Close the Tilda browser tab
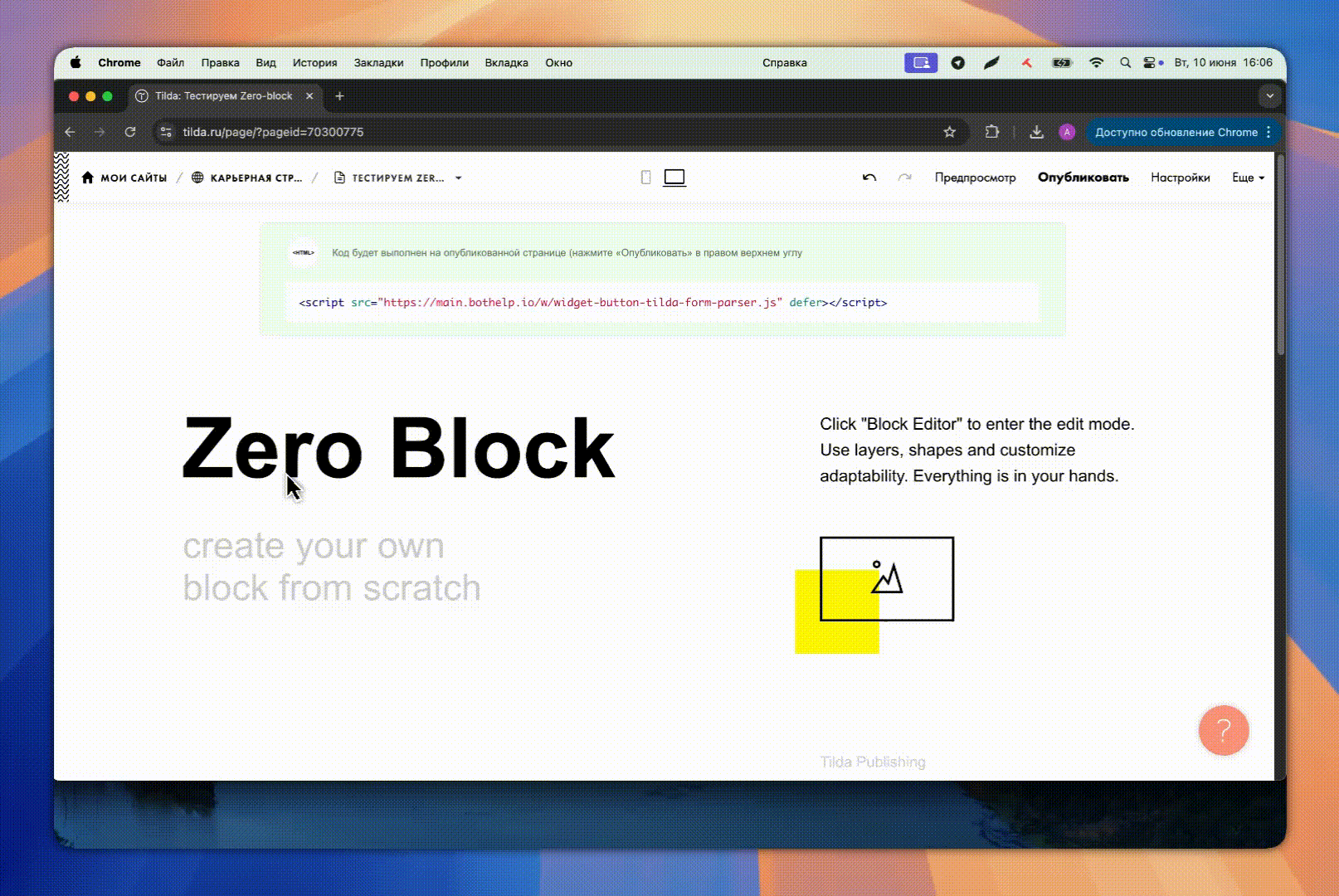The width and height of the screenshot is (1339, 896). pyautogui.click(x=309, y=96)
